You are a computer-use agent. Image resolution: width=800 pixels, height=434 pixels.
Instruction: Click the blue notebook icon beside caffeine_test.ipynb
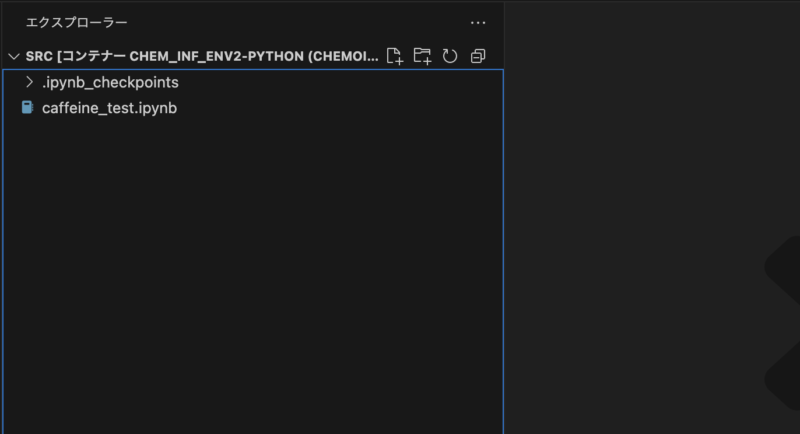(28, 108)
